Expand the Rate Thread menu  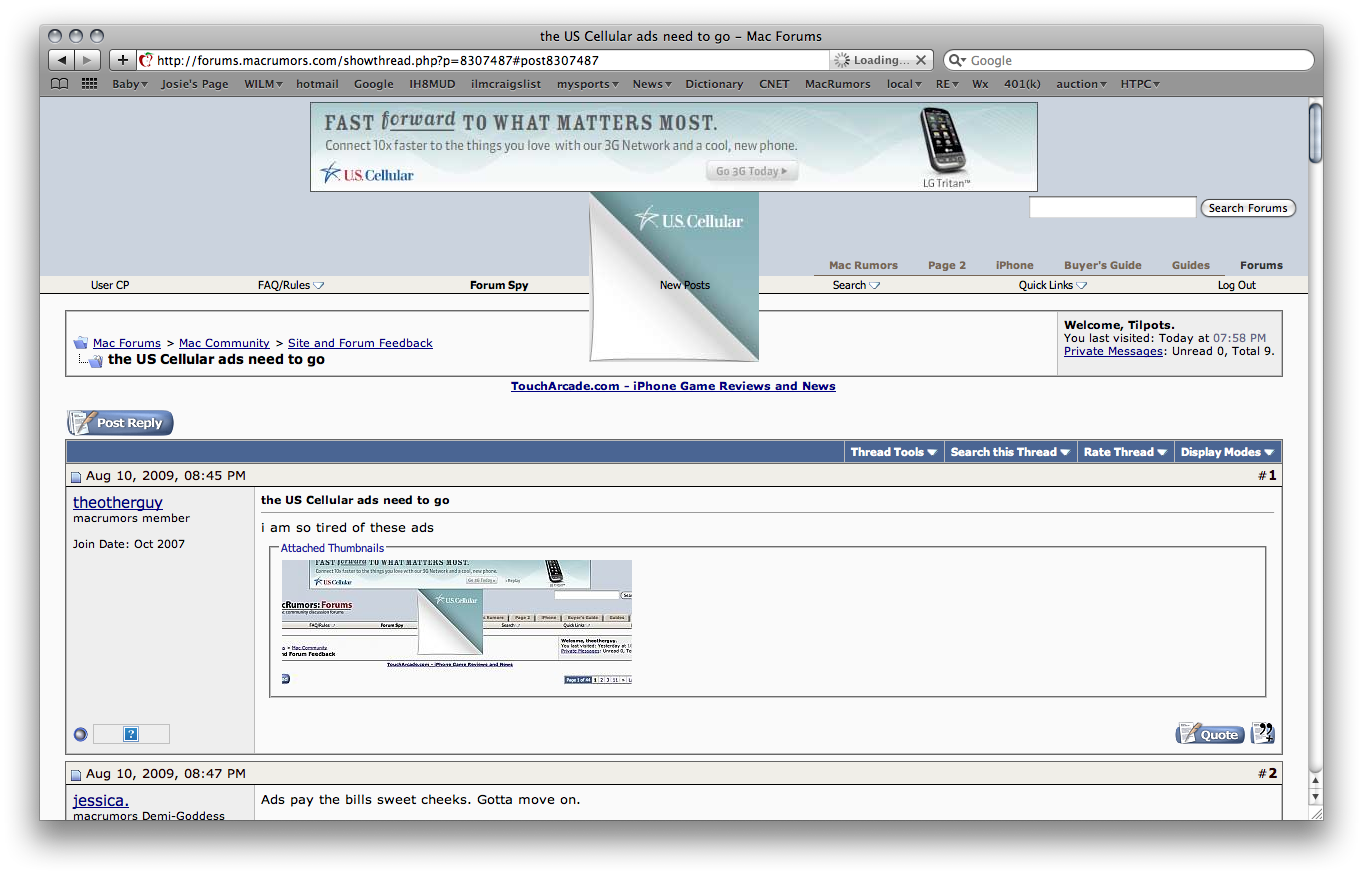click(x=1126, y=452)
